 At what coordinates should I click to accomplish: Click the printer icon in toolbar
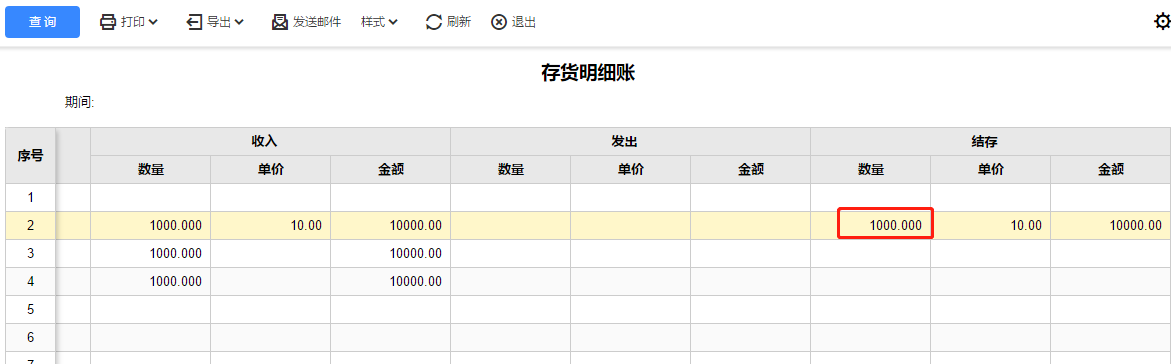coord(108,22)
